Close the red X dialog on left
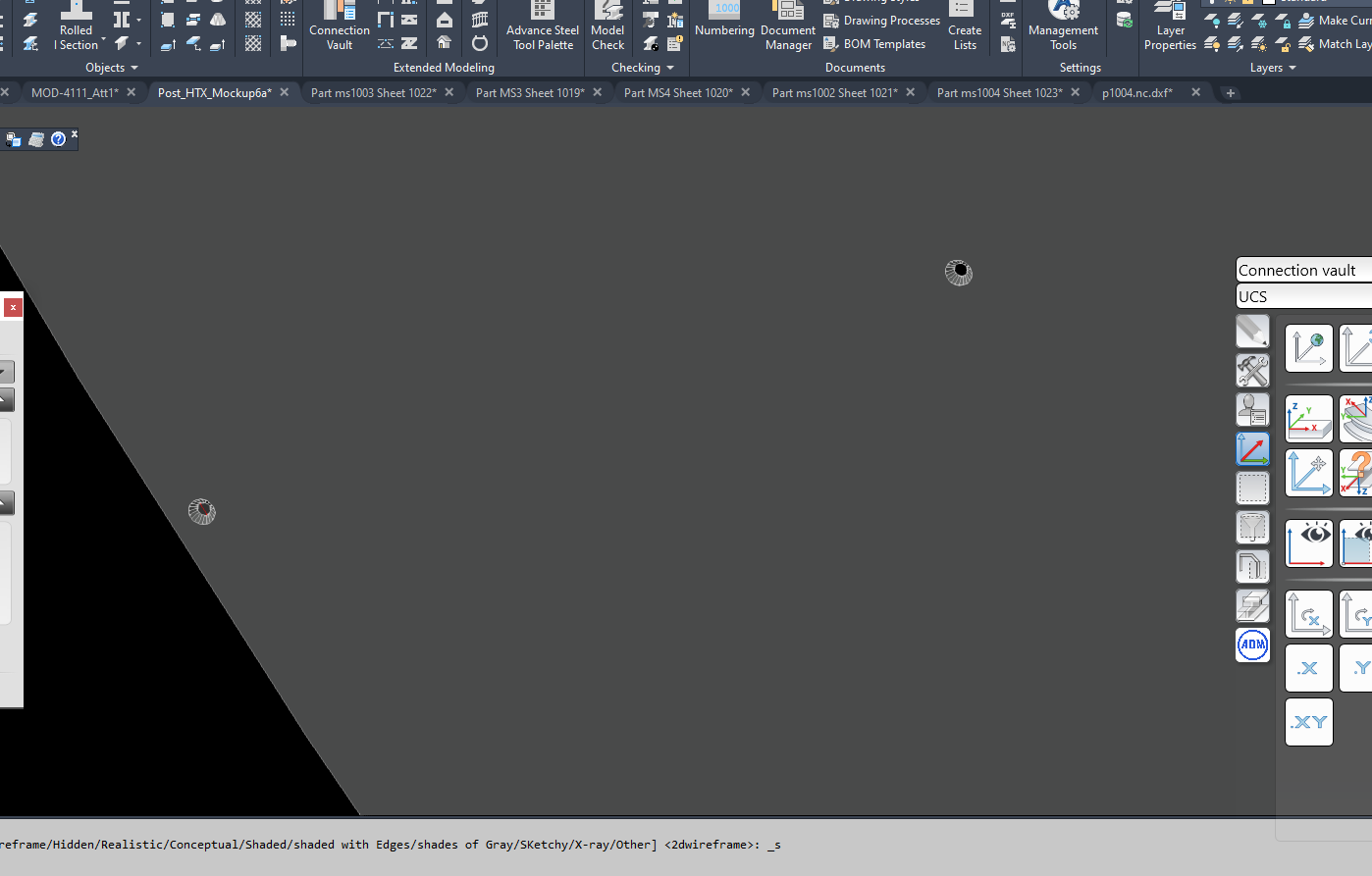Image resolution: width=1372 pixels, height=876 pixels. (13, 307)
